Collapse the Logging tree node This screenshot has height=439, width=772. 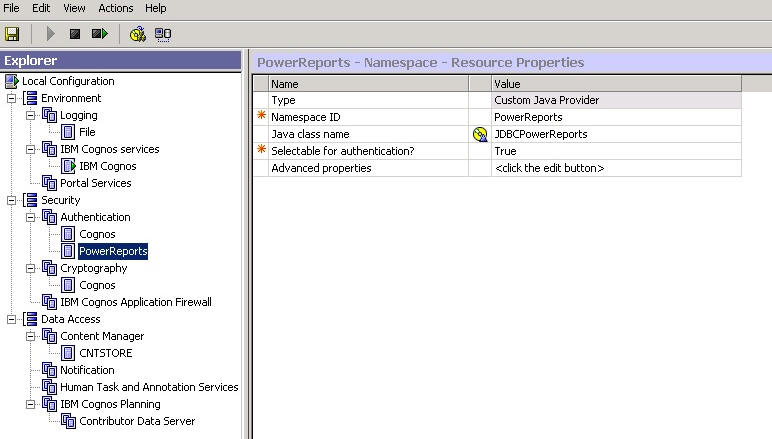(x=31, y=115)
